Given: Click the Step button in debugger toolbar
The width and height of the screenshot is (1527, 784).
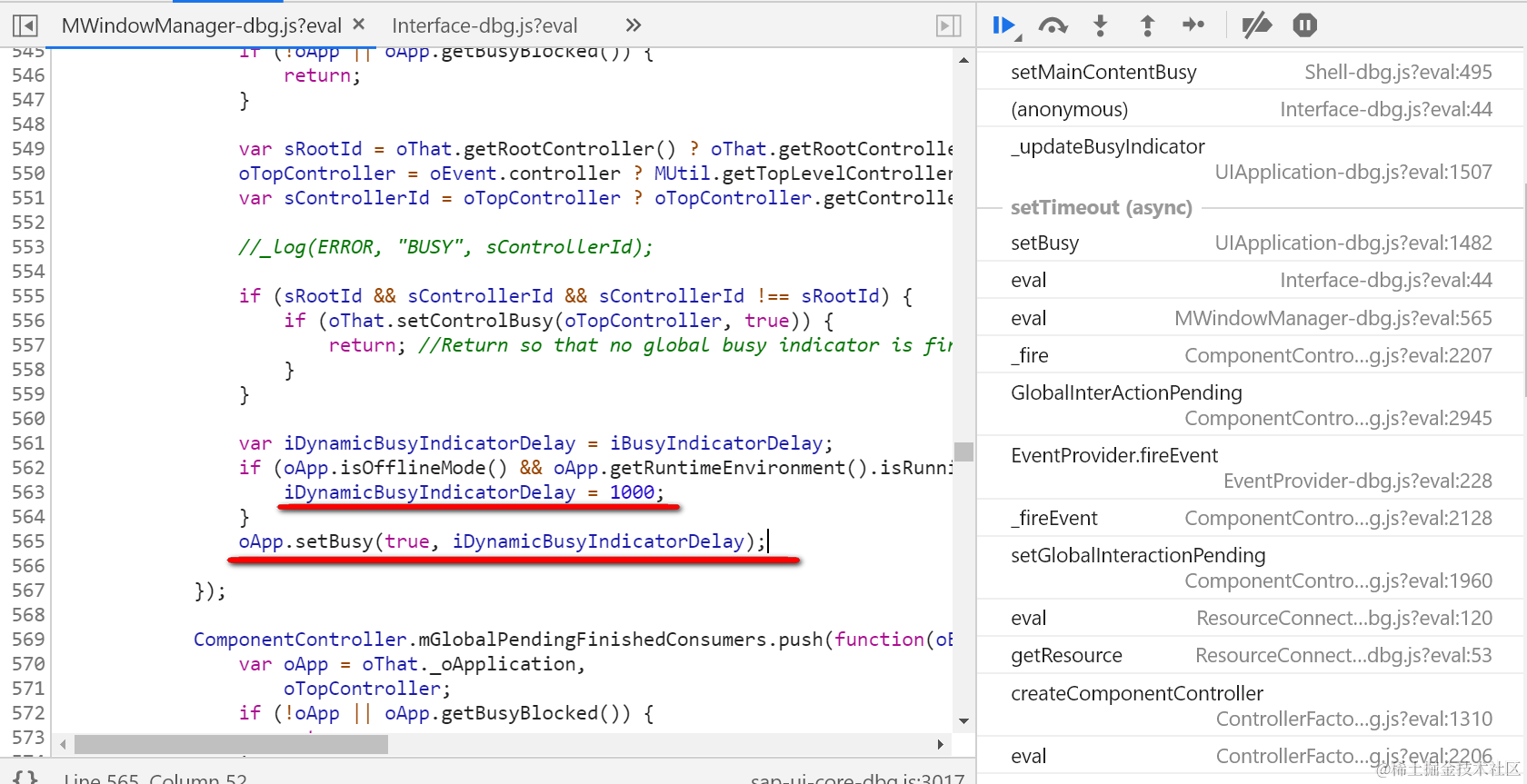Looking at the screenshot, I should coord(1193,25).
